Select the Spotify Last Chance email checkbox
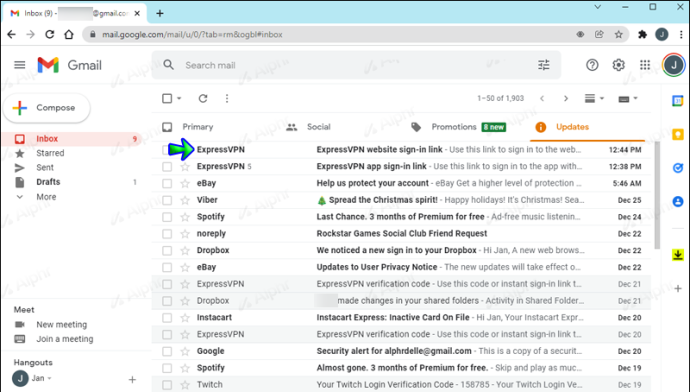The width and height of the screenshot is (690, 392). (167, 217)
